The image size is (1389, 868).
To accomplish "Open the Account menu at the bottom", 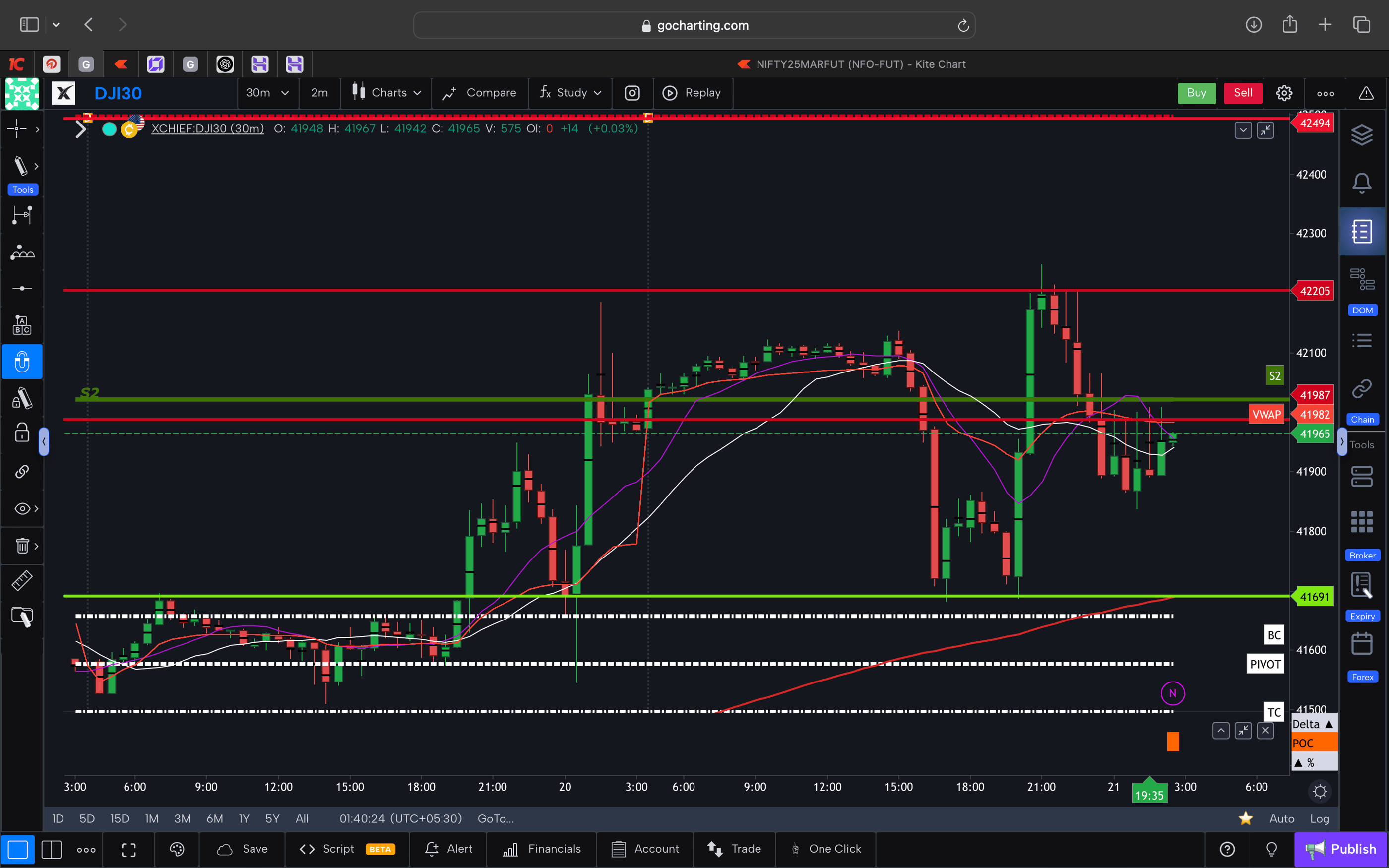I will [x=645, y=849].
